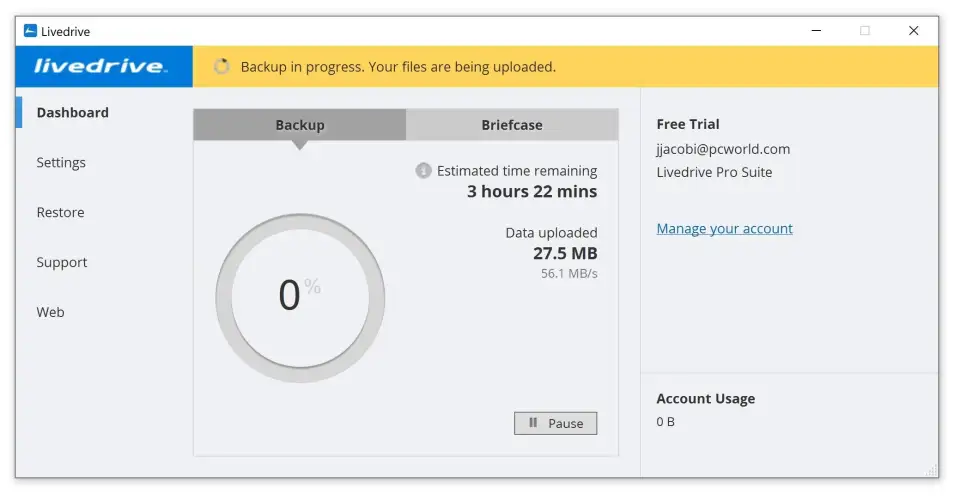Select Web in the left sidebar
The height and width of the screenshot is (500, 960).
point(50,313)
